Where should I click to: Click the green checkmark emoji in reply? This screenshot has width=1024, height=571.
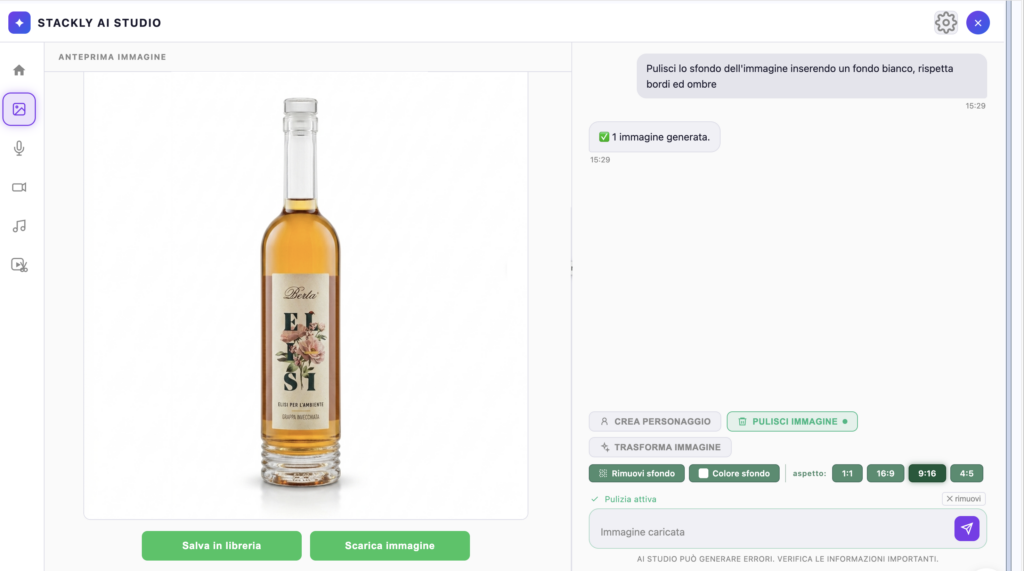604,137
